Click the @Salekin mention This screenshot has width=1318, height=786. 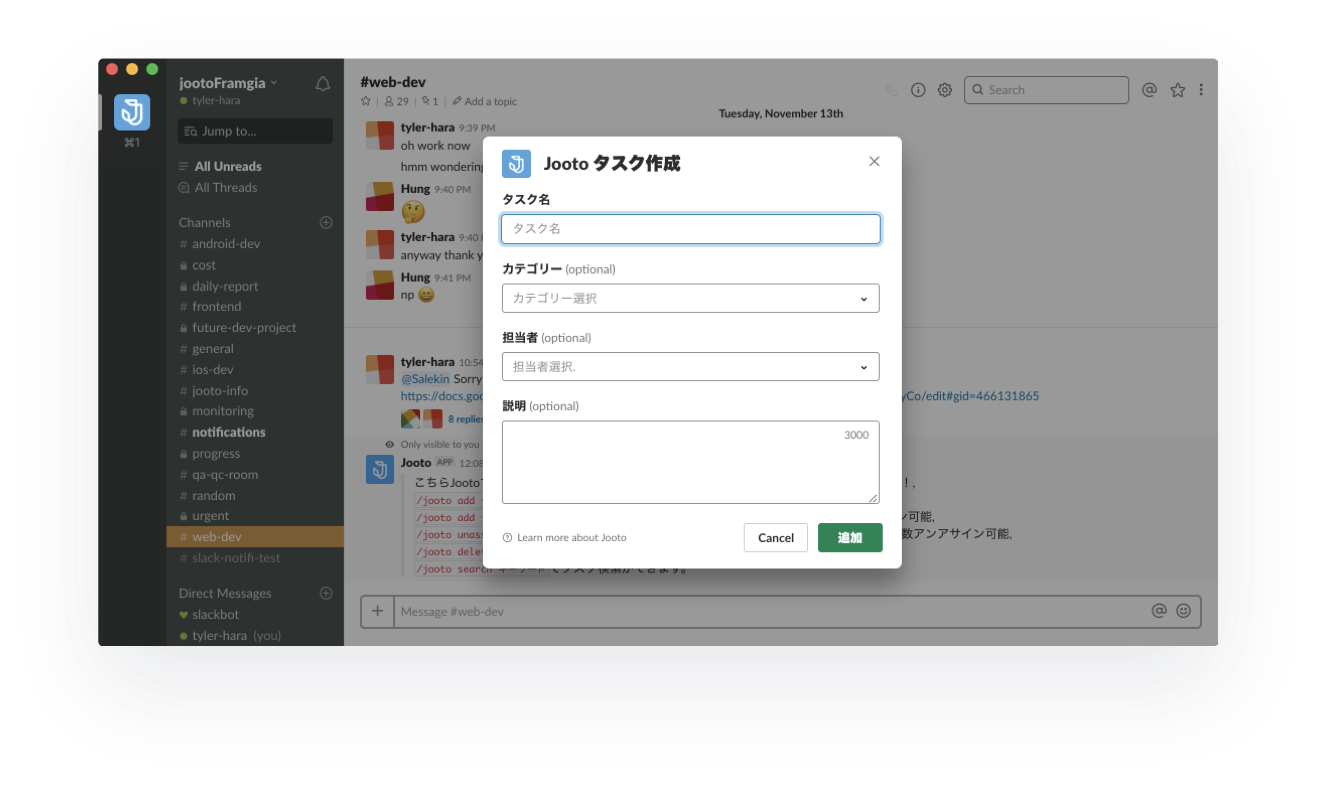click(x=425, y=380)
